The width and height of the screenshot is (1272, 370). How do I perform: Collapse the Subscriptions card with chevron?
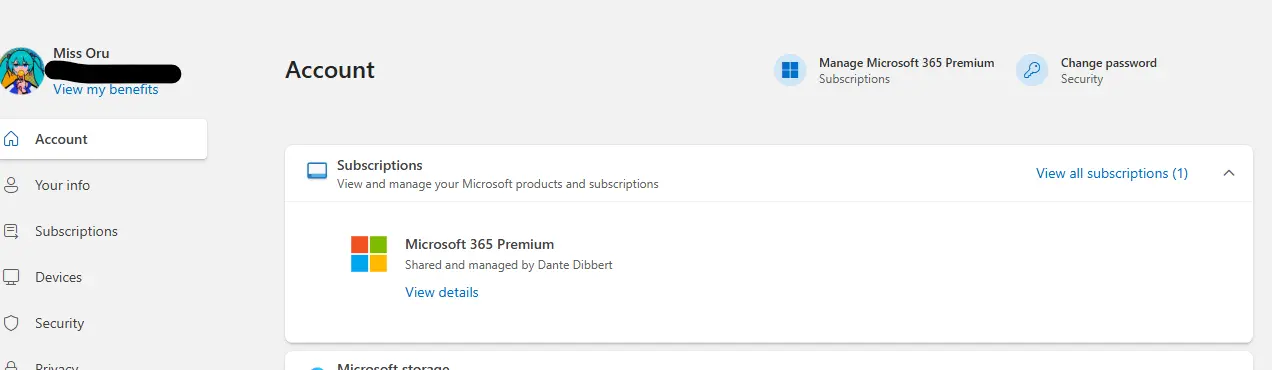(1229, 173)
